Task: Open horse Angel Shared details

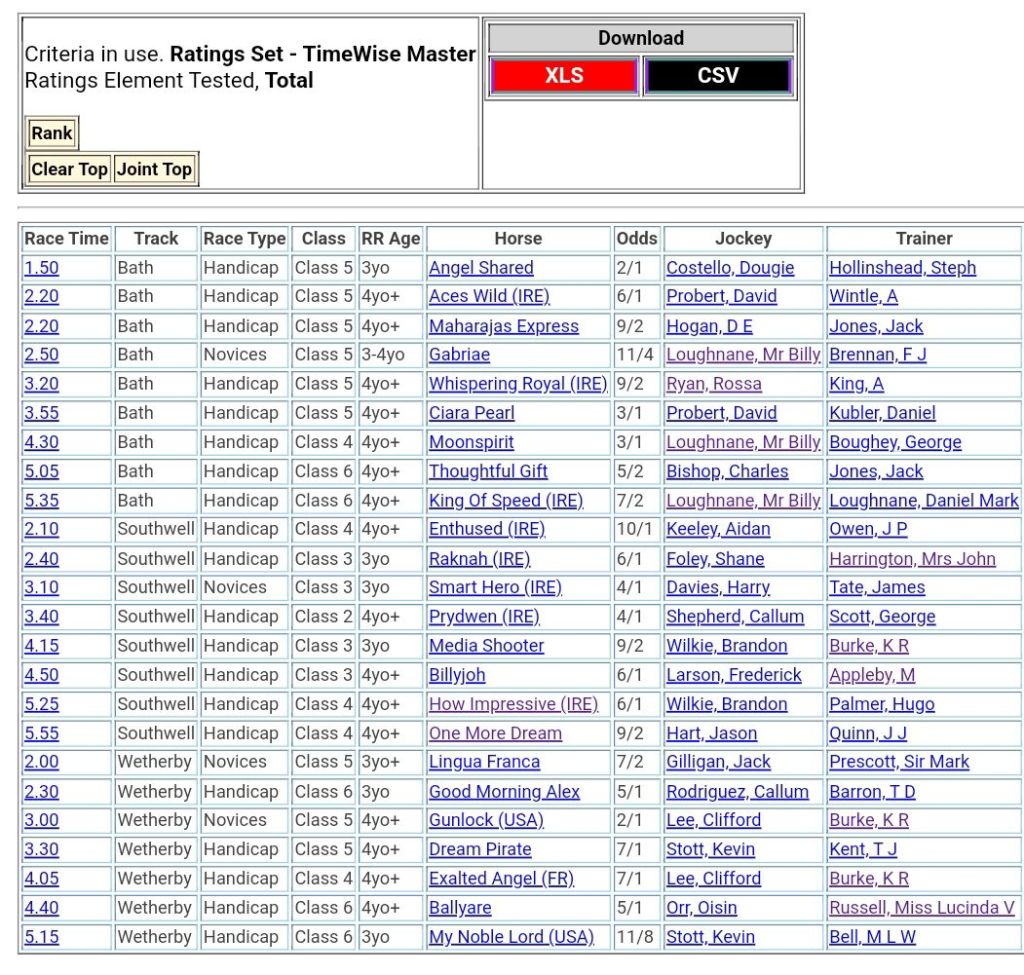Action: pyautogui.click(x=481, y=268)
